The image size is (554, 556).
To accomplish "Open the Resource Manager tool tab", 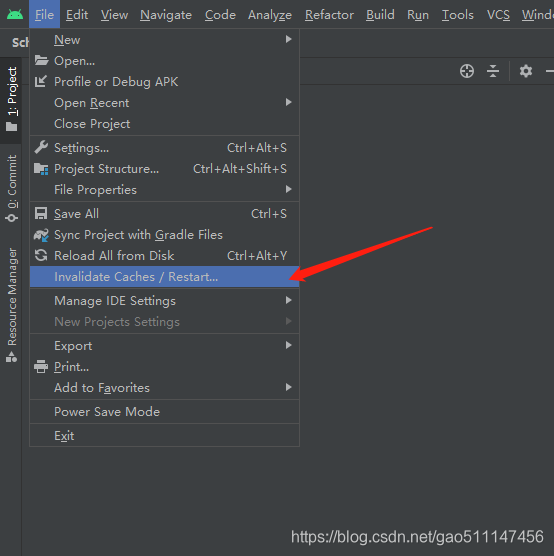I will (12, 305).
